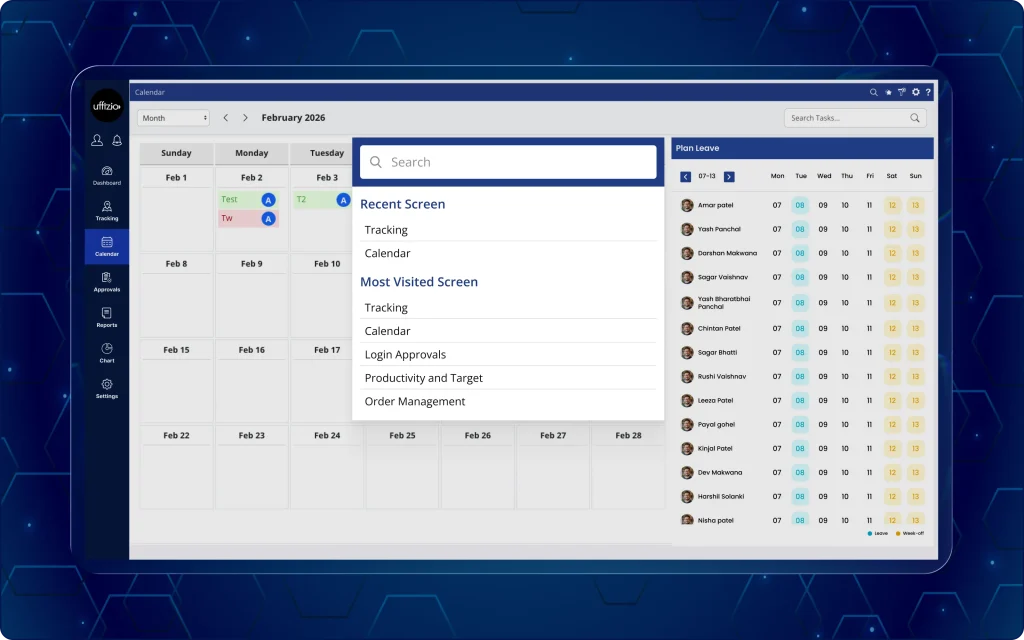Click day 12 for Payal gohel
Viewport: 1024px width, 640px height.
(x=892, y=425)
